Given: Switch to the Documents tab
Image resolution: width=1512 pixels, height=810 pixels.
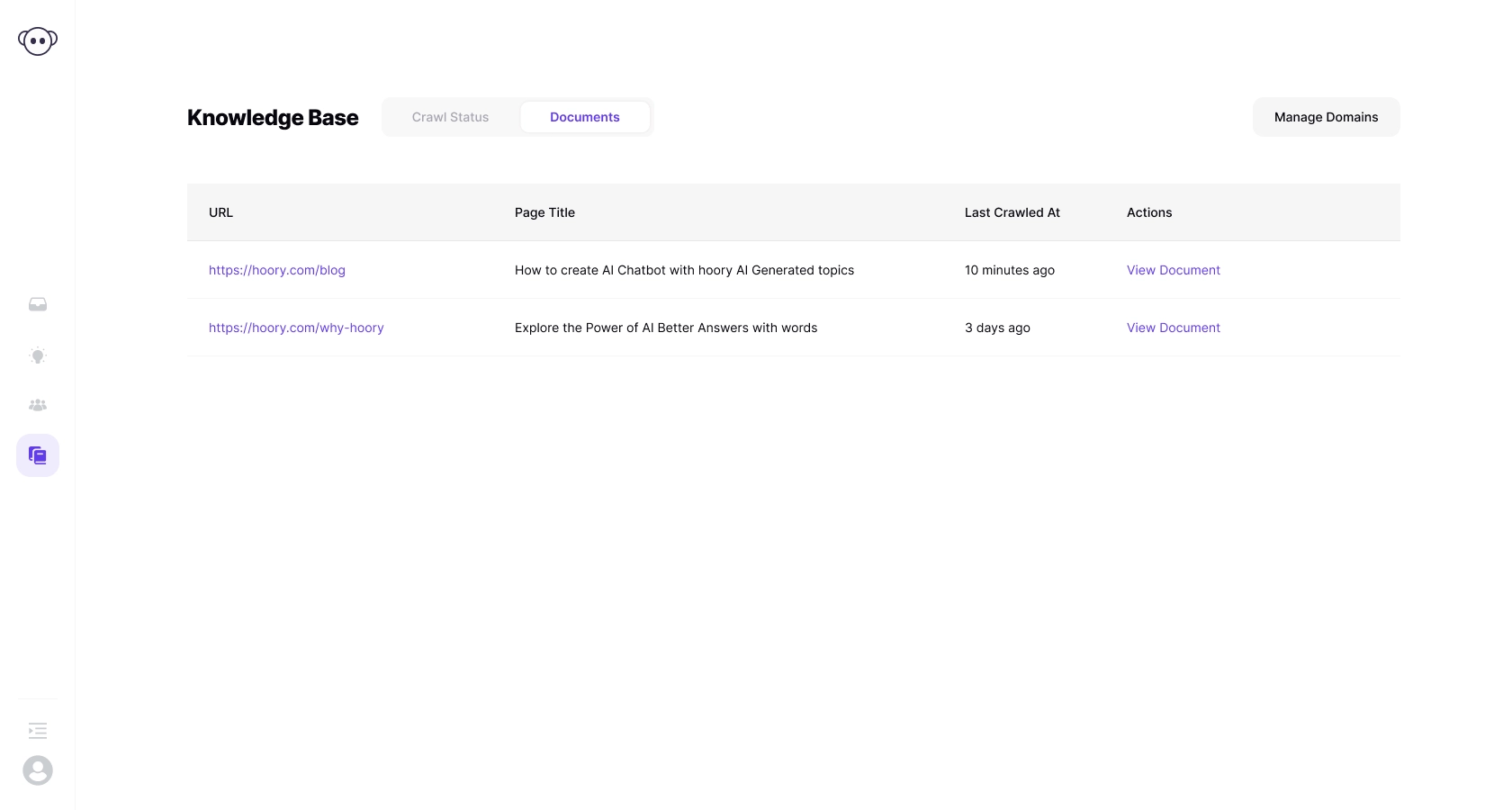Looking at the screenshot, I should click(x=585, y=117).
